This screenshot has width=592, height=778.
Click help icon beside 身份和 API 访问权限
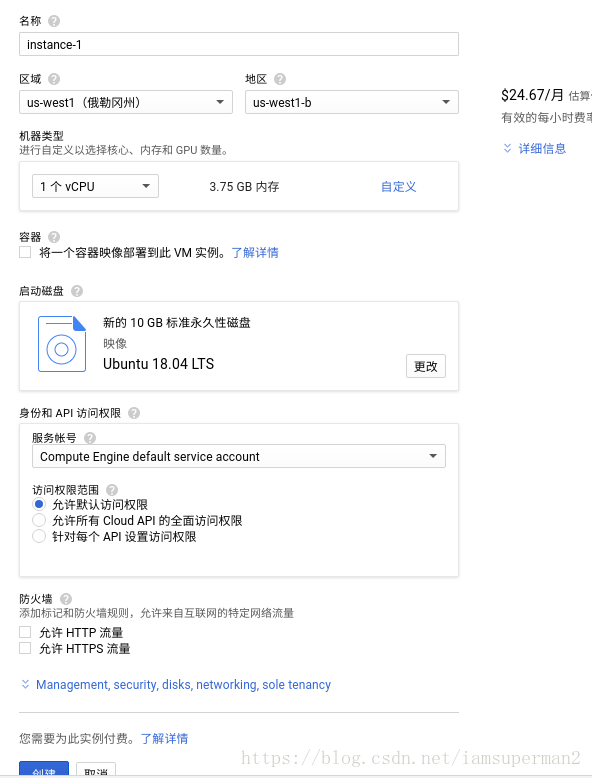coord(134,413)
